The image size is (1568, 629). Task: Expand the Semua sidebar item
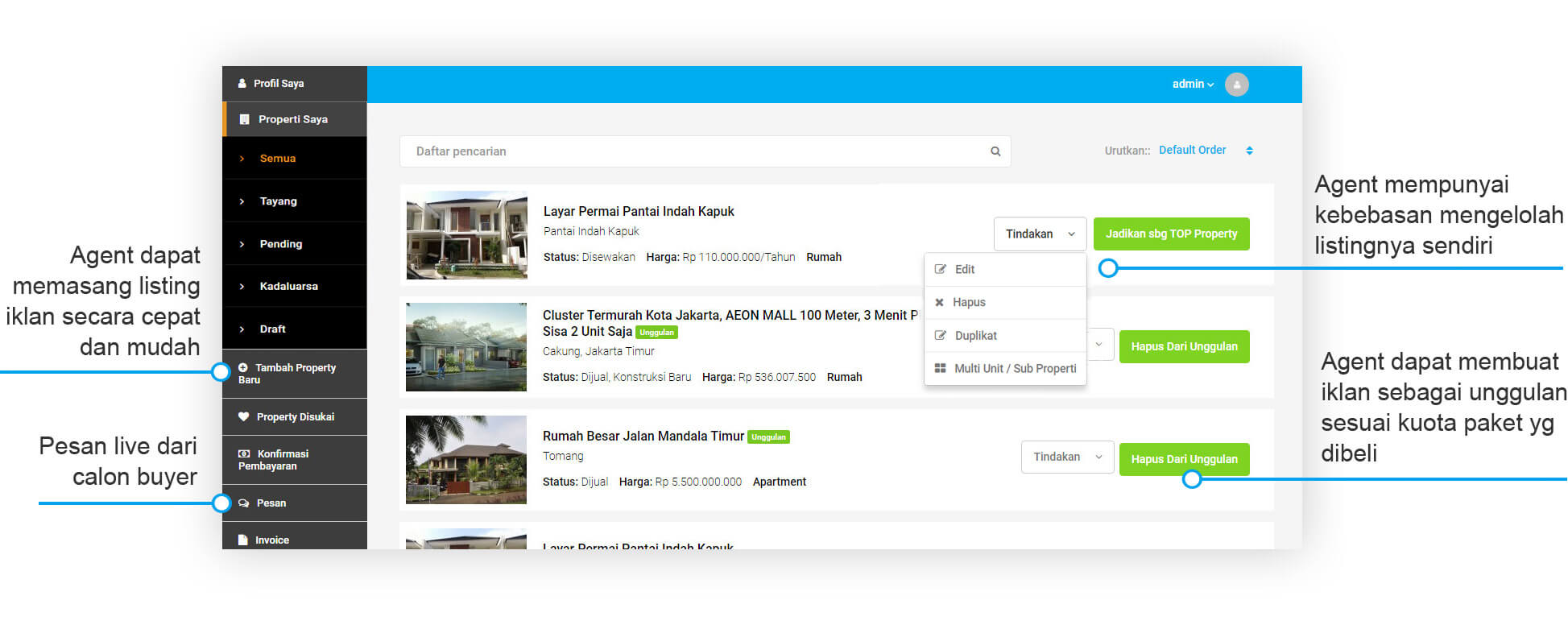tap(295, 159)
